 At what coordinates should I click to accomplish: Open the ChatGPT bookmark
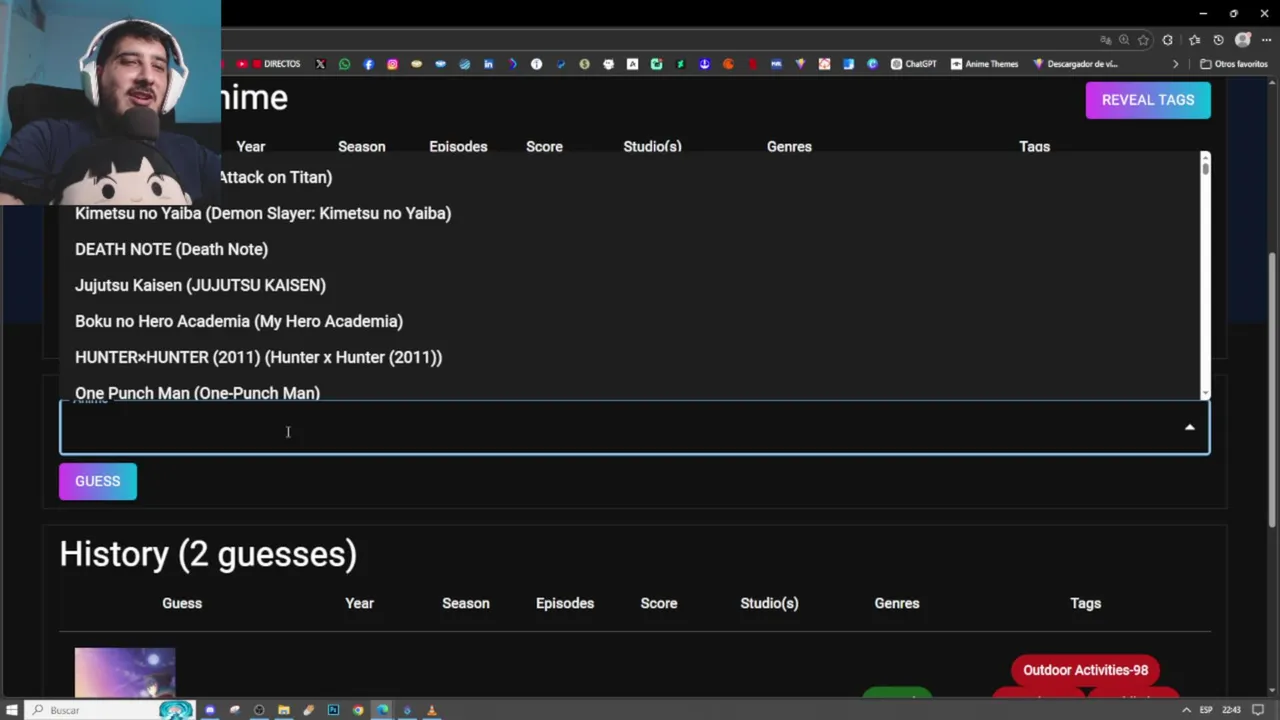pos(914,64)
